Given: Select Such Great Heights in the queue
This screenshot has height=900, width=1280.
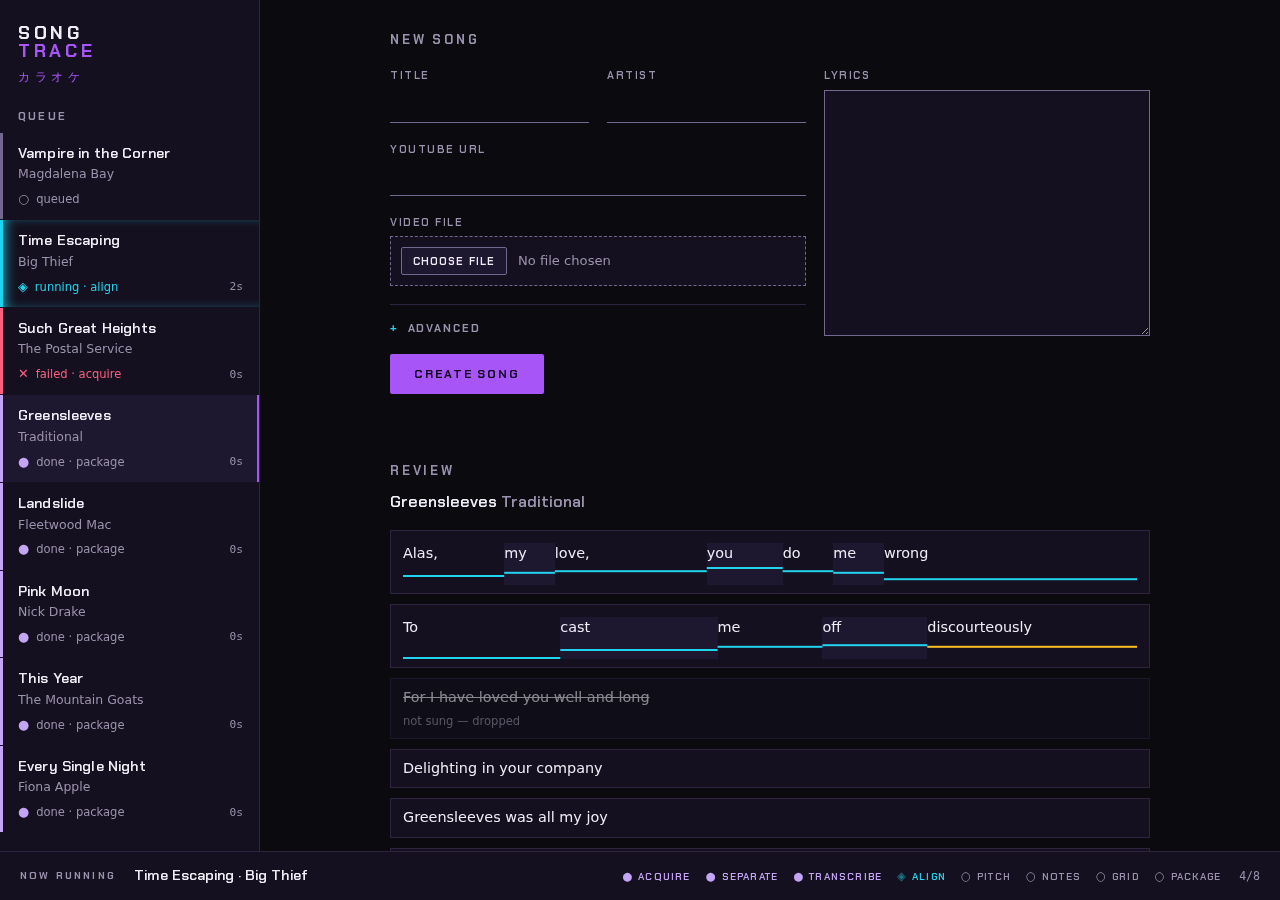Looking at the screenshot, I should pyautogui.click(x=130, y=351).
